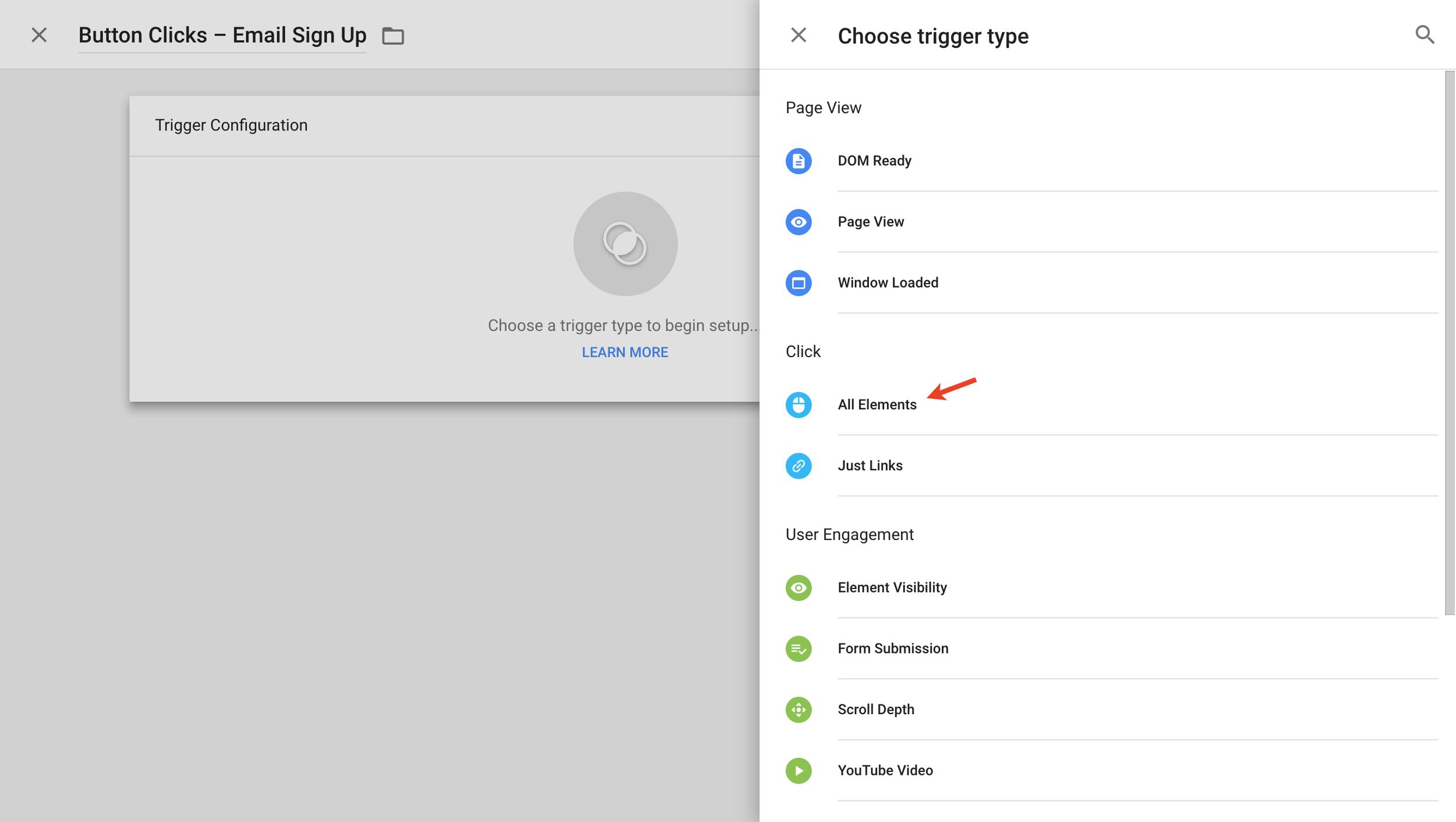This screenshot has height=822, width=1456.
Task: Close the Choose trigger type panel
Action: tap(798, 36)
